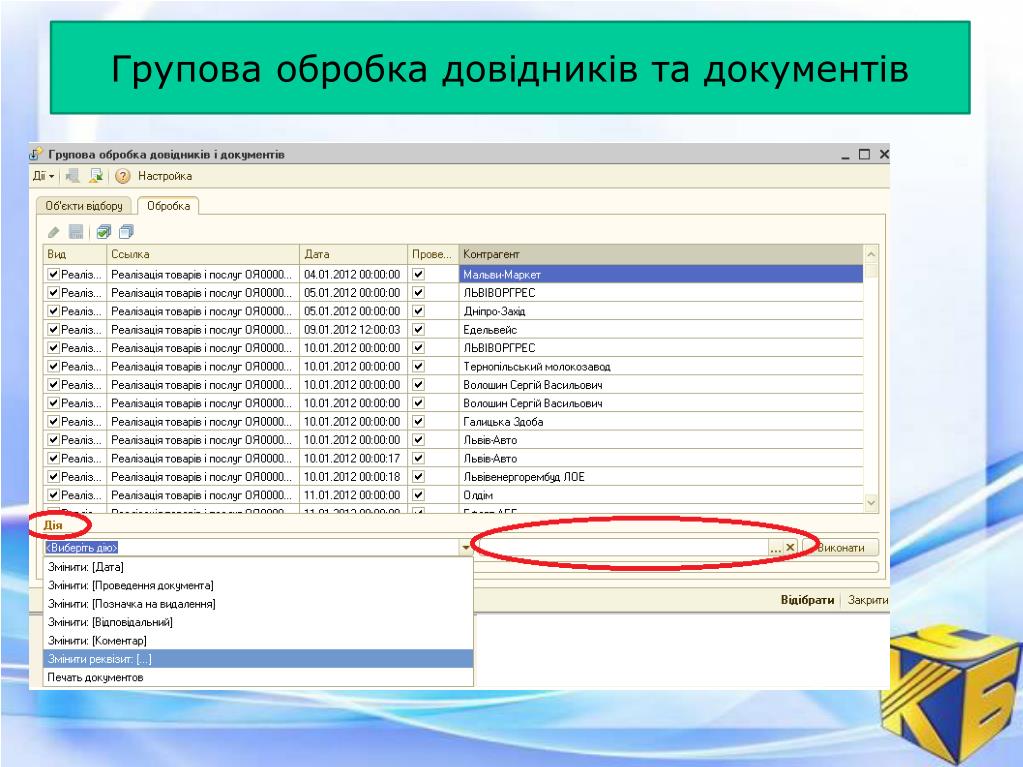Minimize the Групова обробка window

click(x=846, y=155)
